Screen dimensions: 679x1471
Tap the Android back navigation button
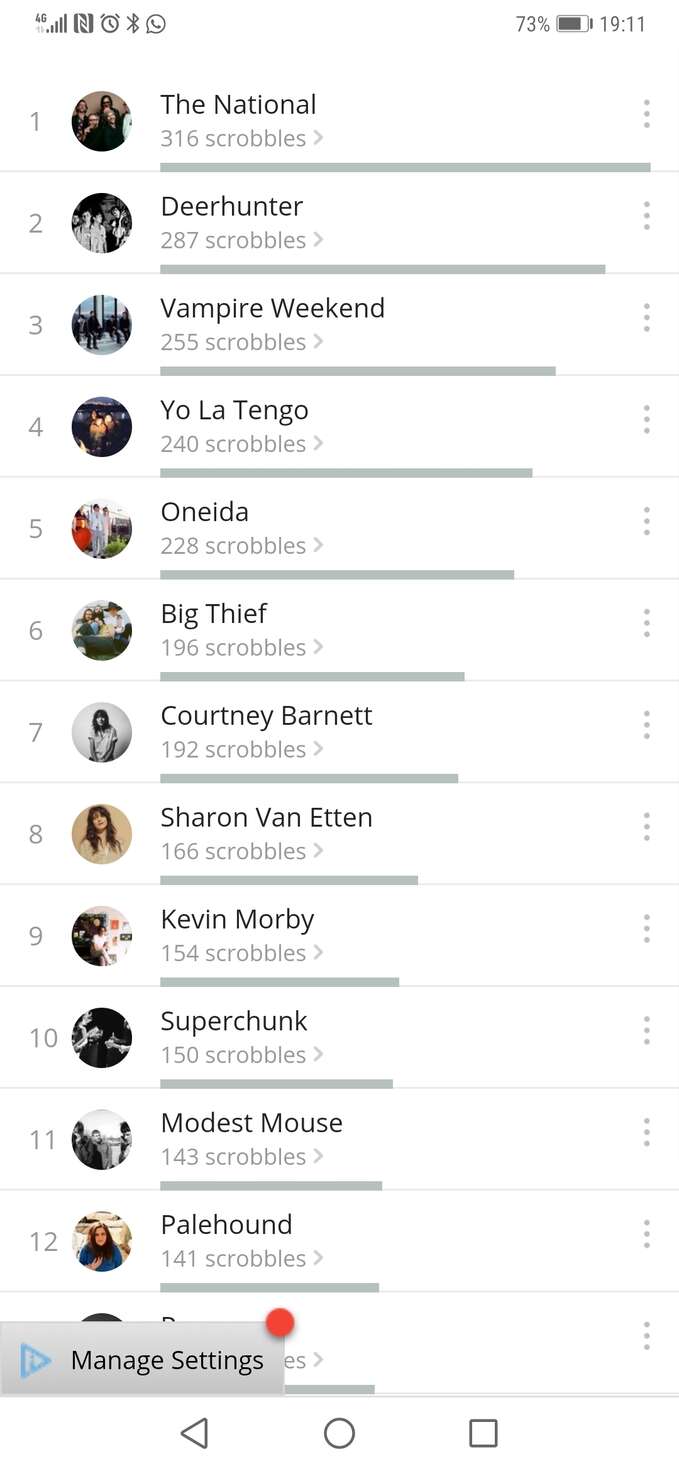[195, 1433]
